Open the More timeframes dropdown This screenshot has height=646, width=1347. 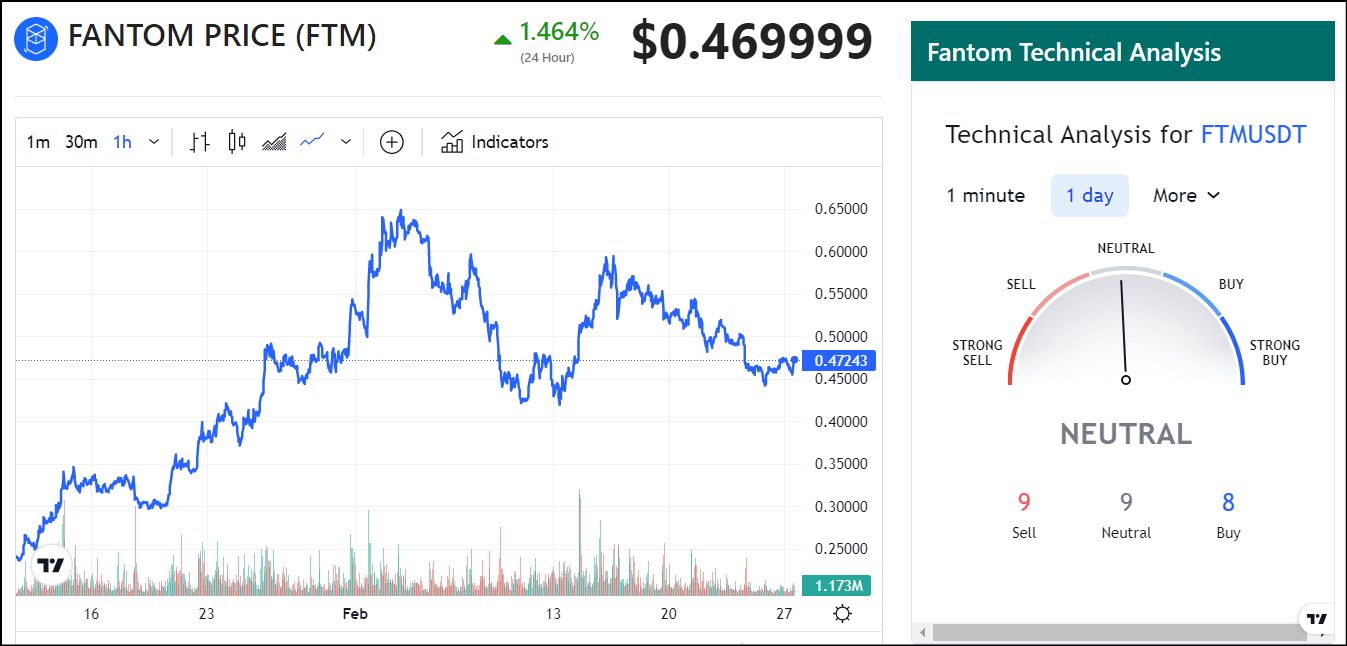coord(1186,196)
